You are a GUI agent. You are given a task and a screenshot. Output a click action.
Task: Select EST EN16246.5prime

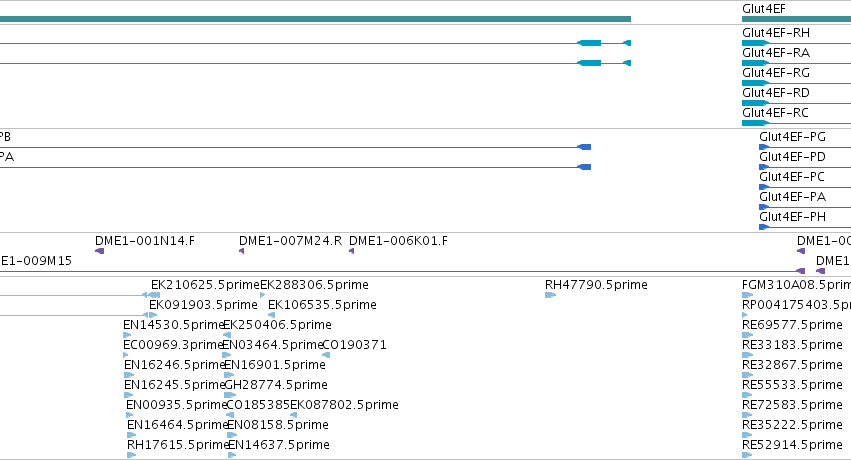(x=175, y=365)
